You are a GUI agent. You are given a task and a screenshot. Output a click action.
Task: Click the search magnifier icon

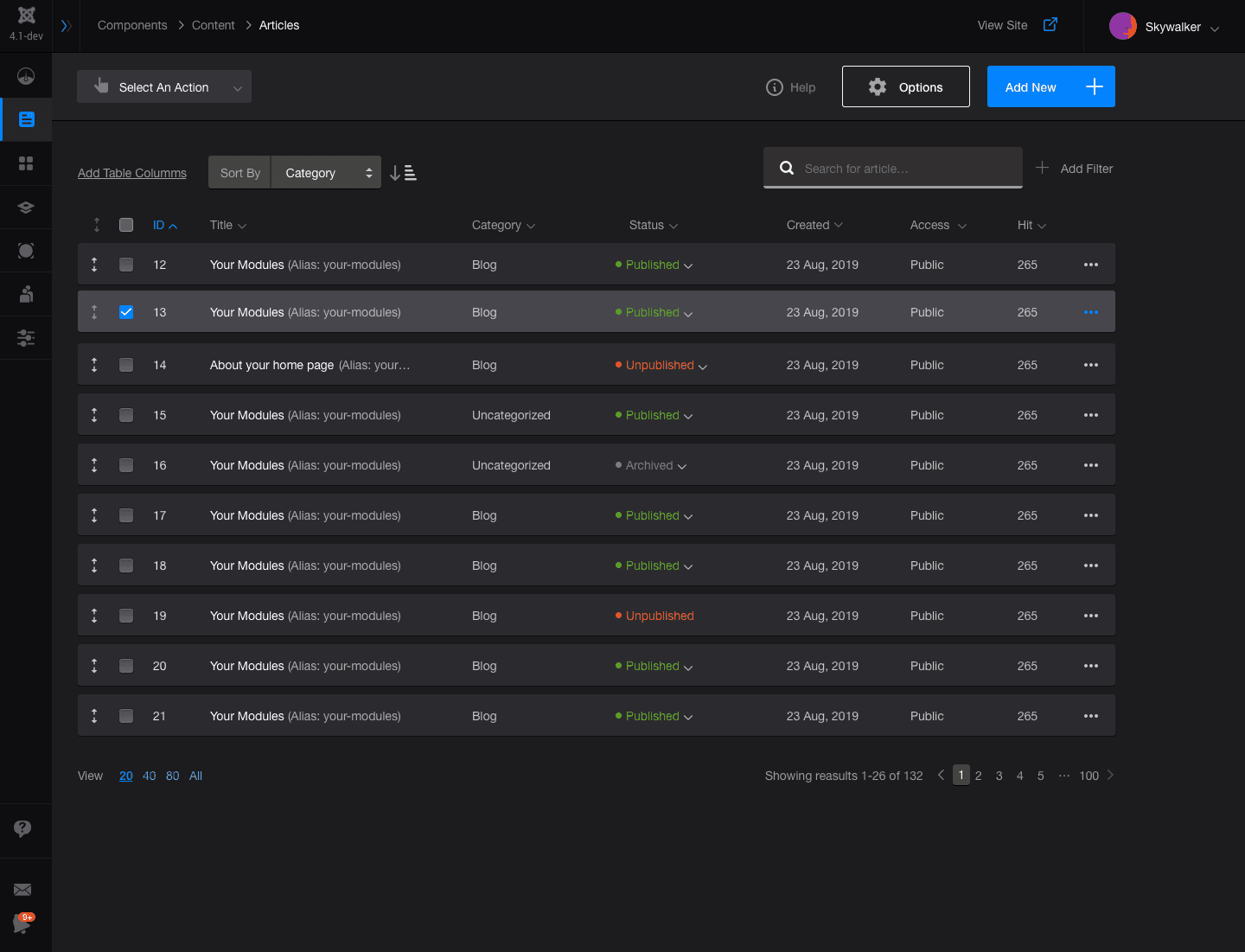[787, 168]
